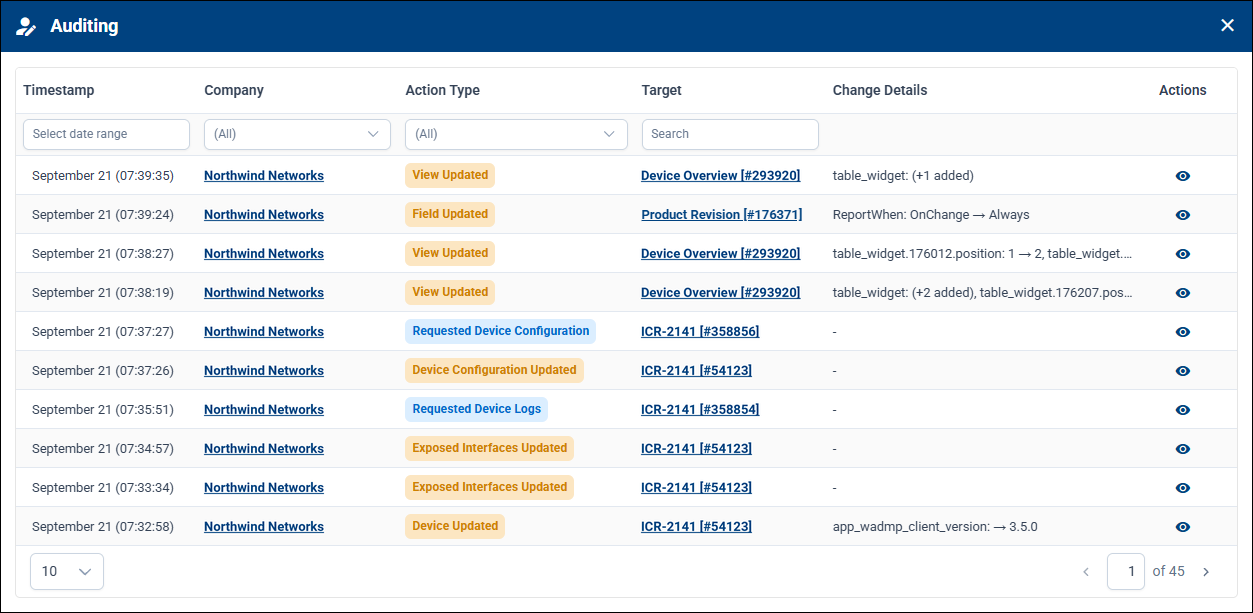Open Northwind Networks link in 07:39:24 row

(264, 215)
